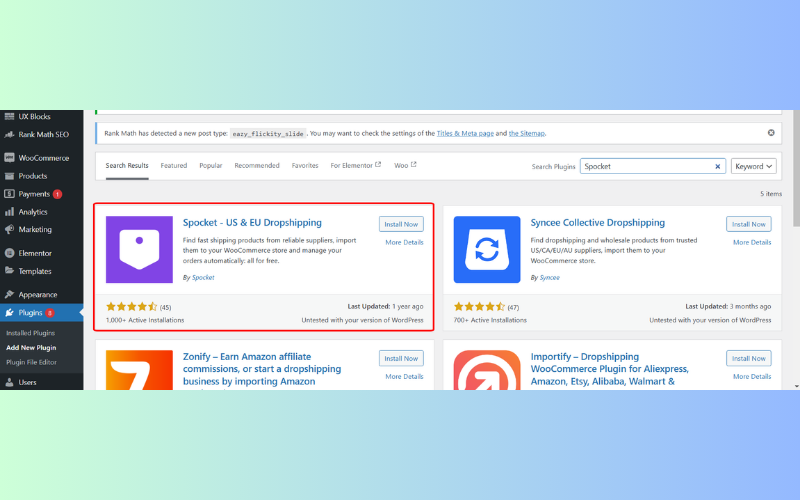Click the Spocket star rating
The height and width of the screenshot is (500, 800).
(132, 307)
